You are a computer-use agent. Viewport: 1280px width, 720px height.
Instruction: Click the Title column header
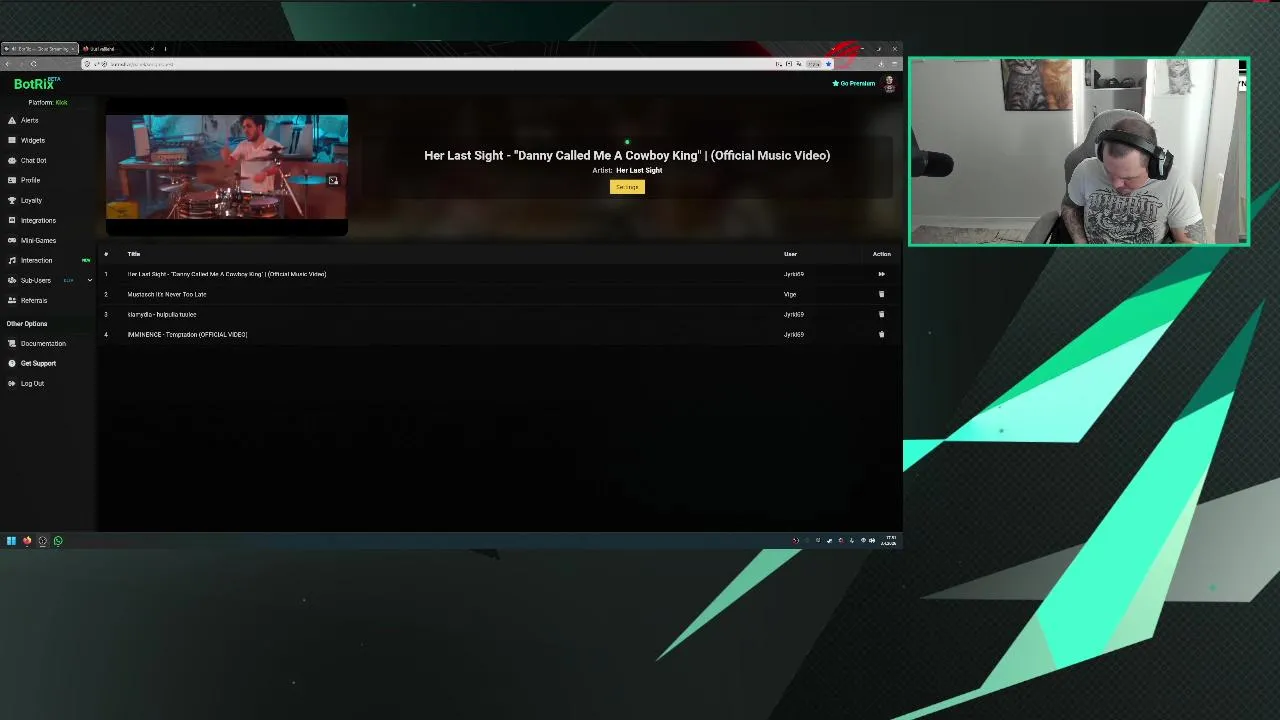(134, 254)
